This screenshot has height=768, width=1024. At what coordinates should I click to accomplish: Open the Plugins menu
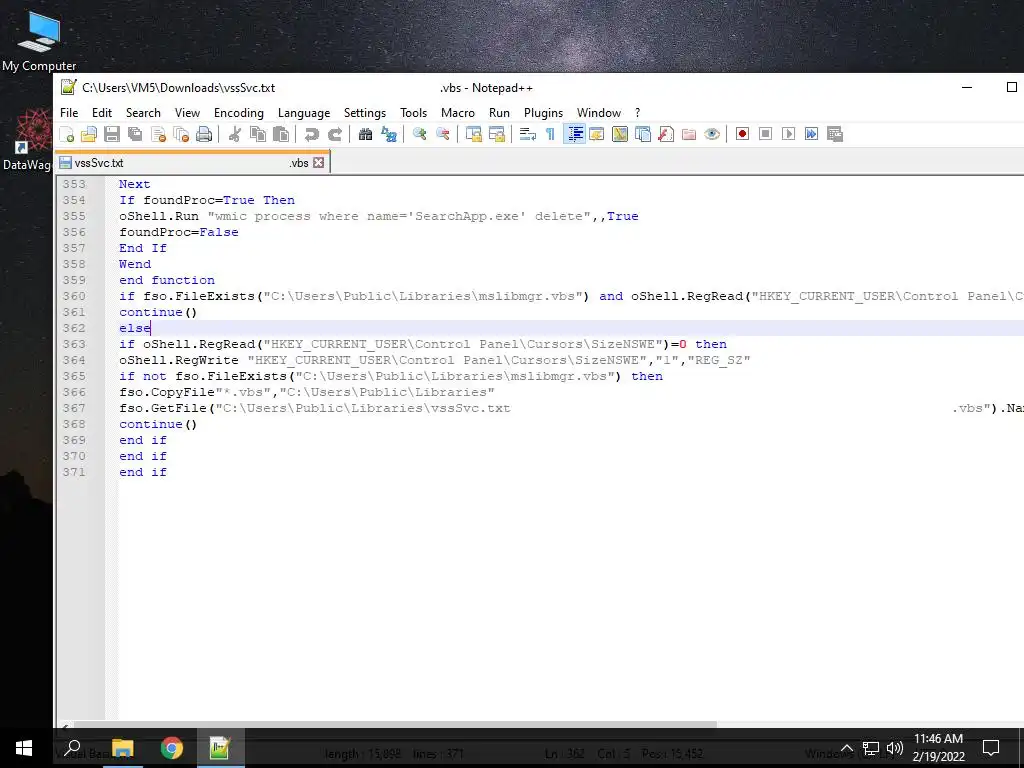point(543,113)
